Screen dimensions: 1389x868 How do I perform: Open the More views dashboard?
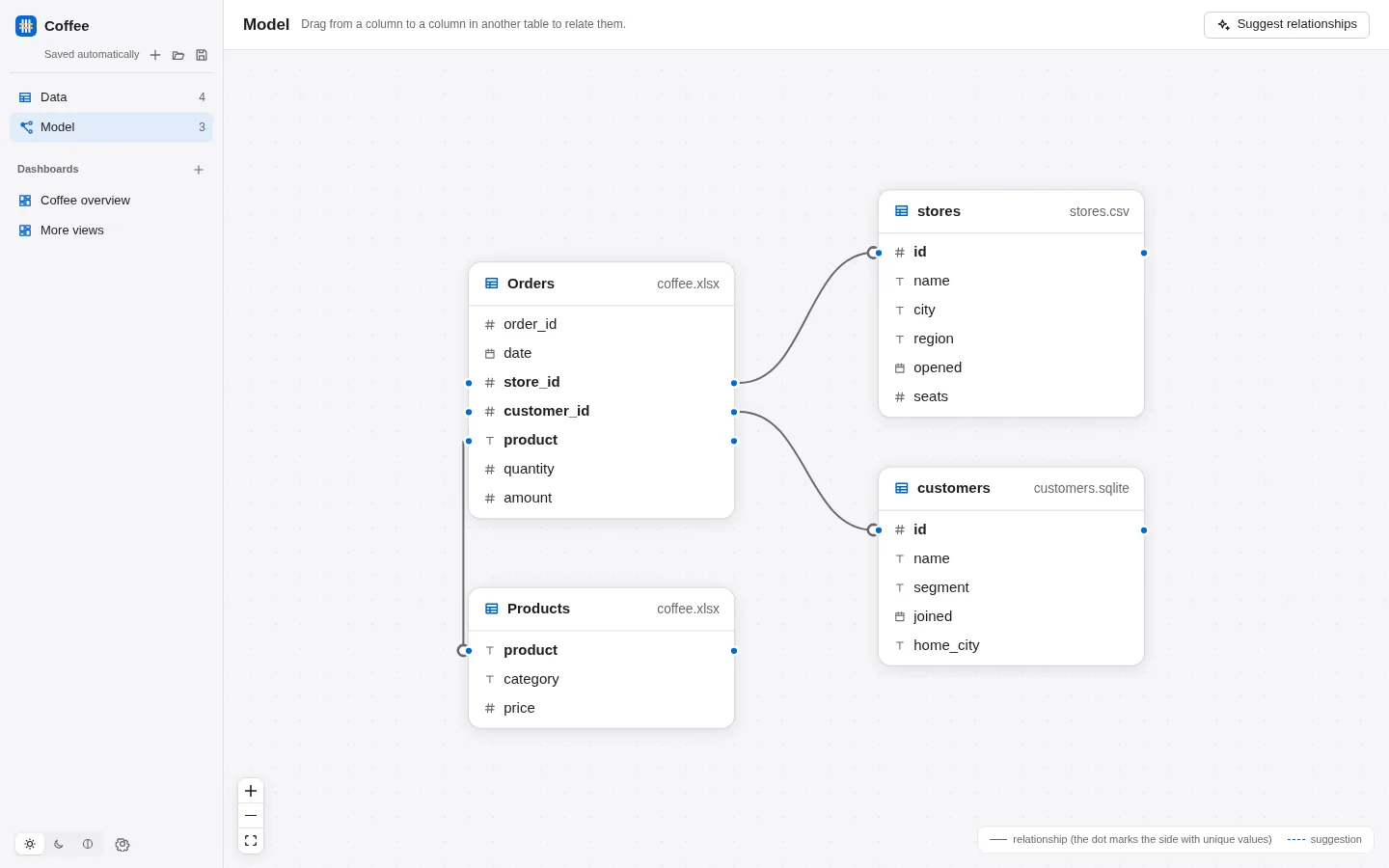tap(111, 231)
